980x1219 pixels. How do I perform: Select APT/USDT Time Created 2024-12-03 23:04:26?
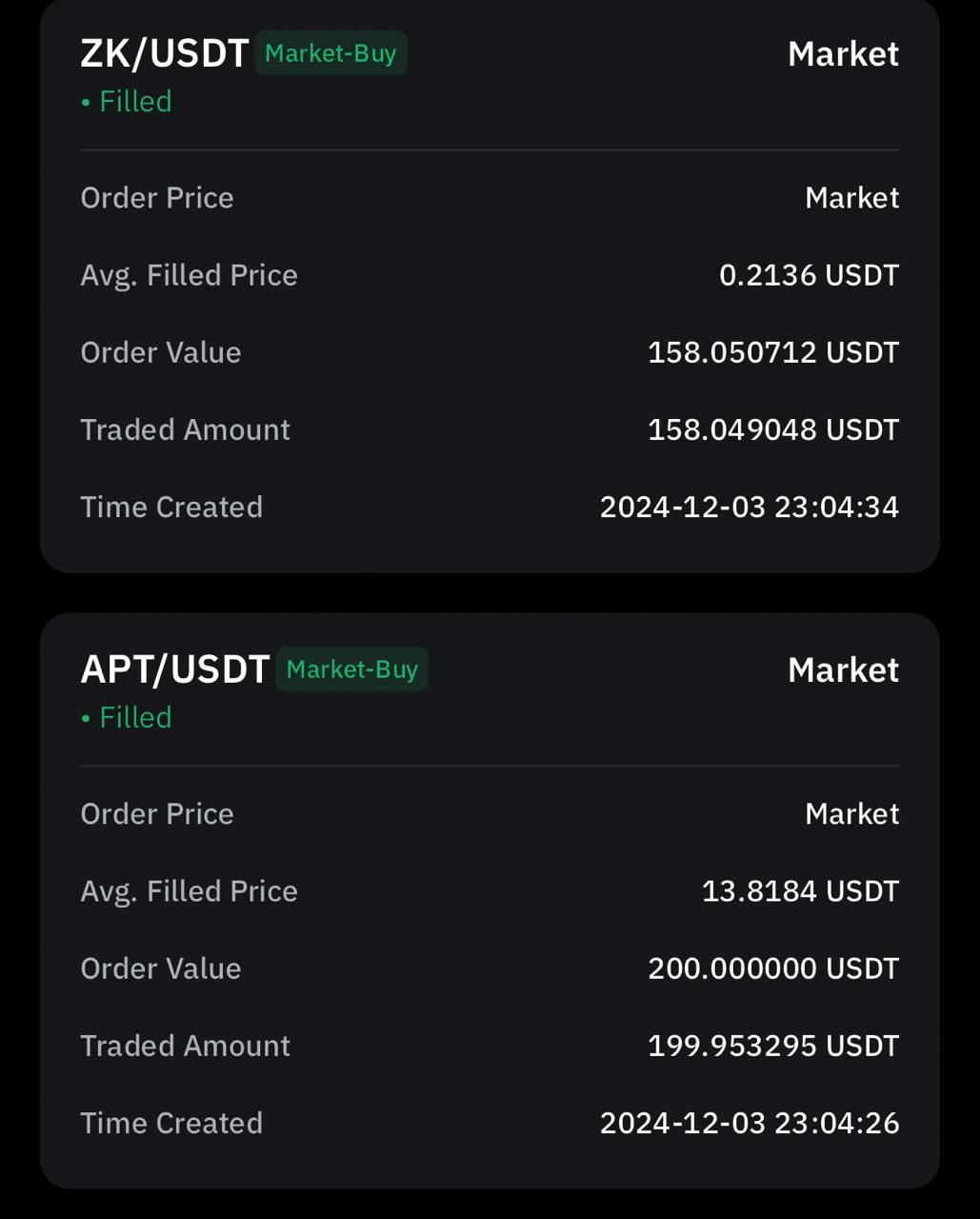tap(750, 1123)
